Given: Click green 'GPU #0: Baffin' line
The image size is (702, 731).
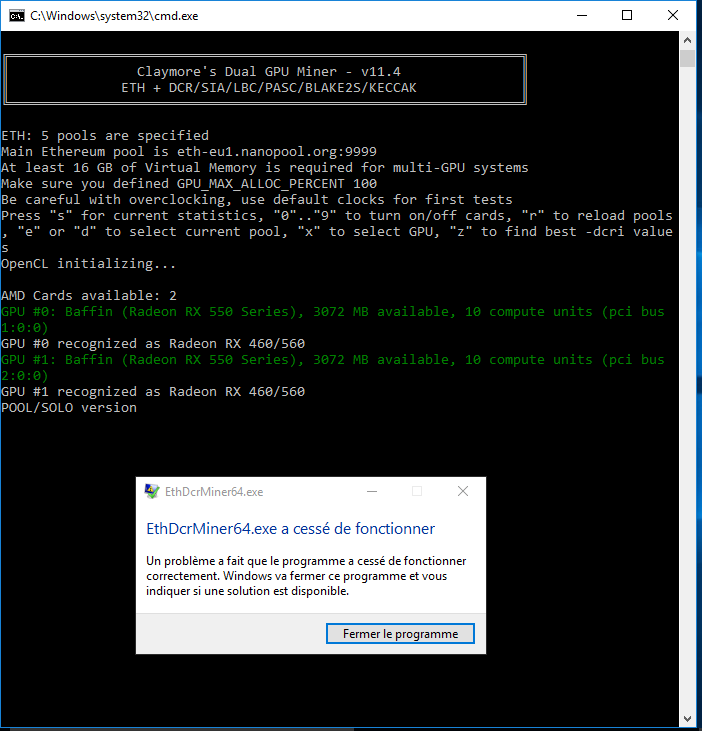Looking at the screenshot, I should pyautogui.click(x=332, y=319).
